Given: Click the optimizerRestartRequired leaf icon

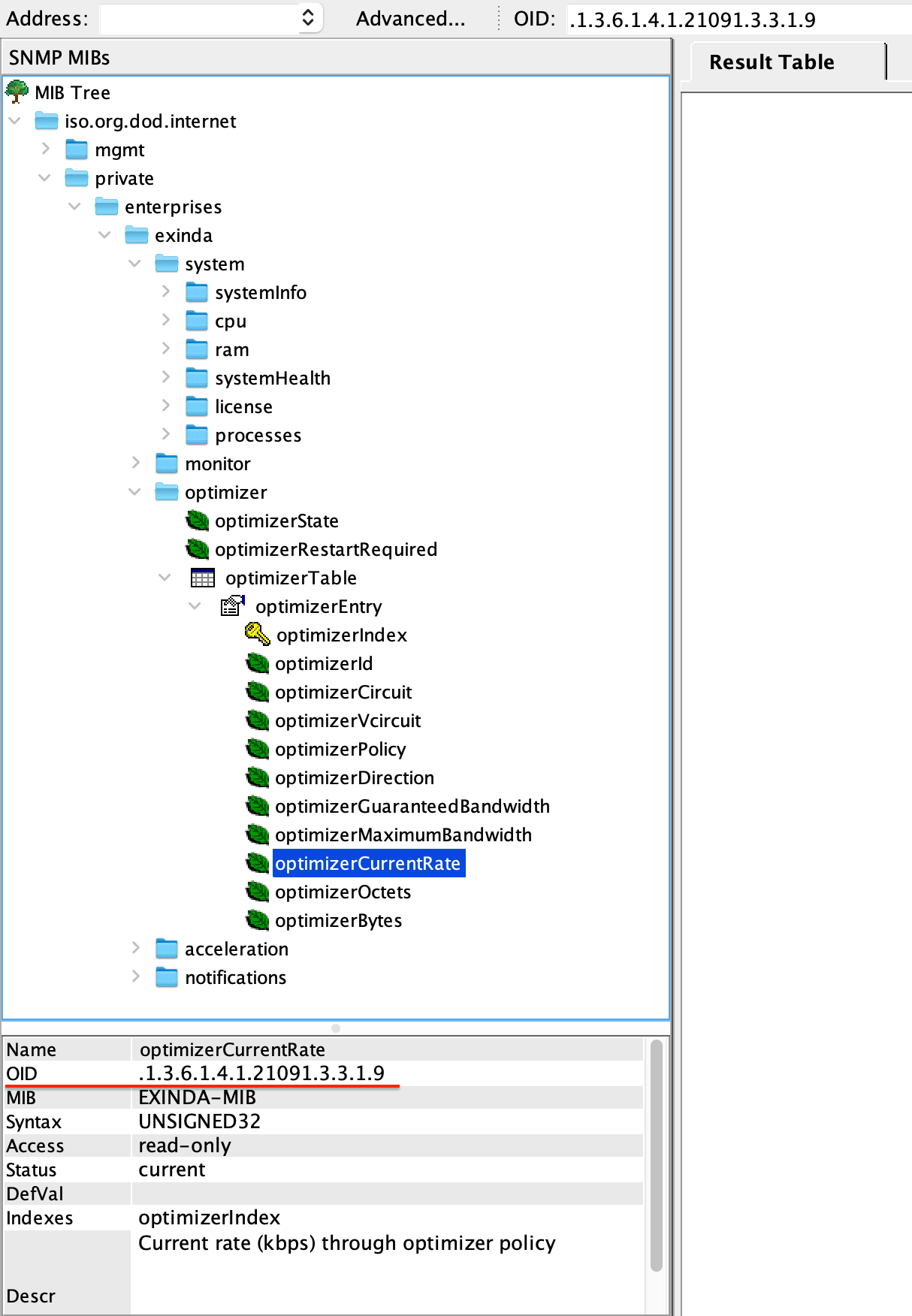Looking at the screenshot, I should point(198,549).
